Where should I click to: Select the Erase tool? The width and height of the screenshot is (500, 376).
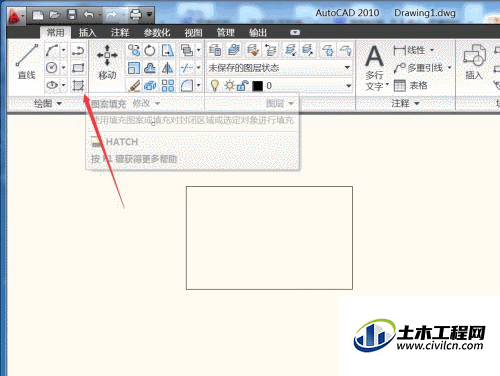tap(134, 86)
